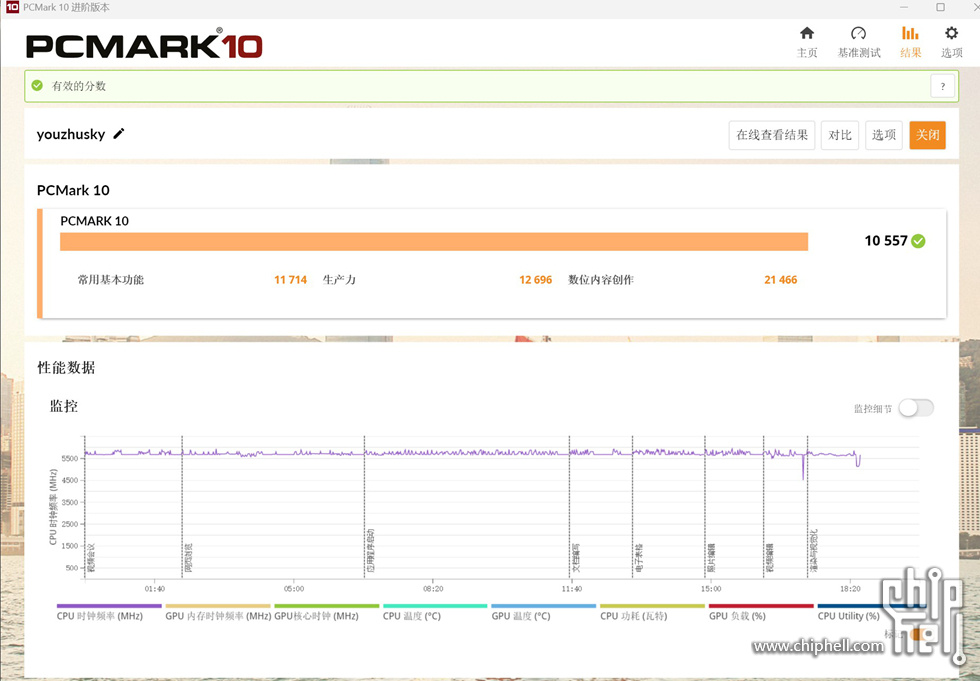Click the 有效的分数 banner text
The image size is (980, 681).
tap(79, 86)
